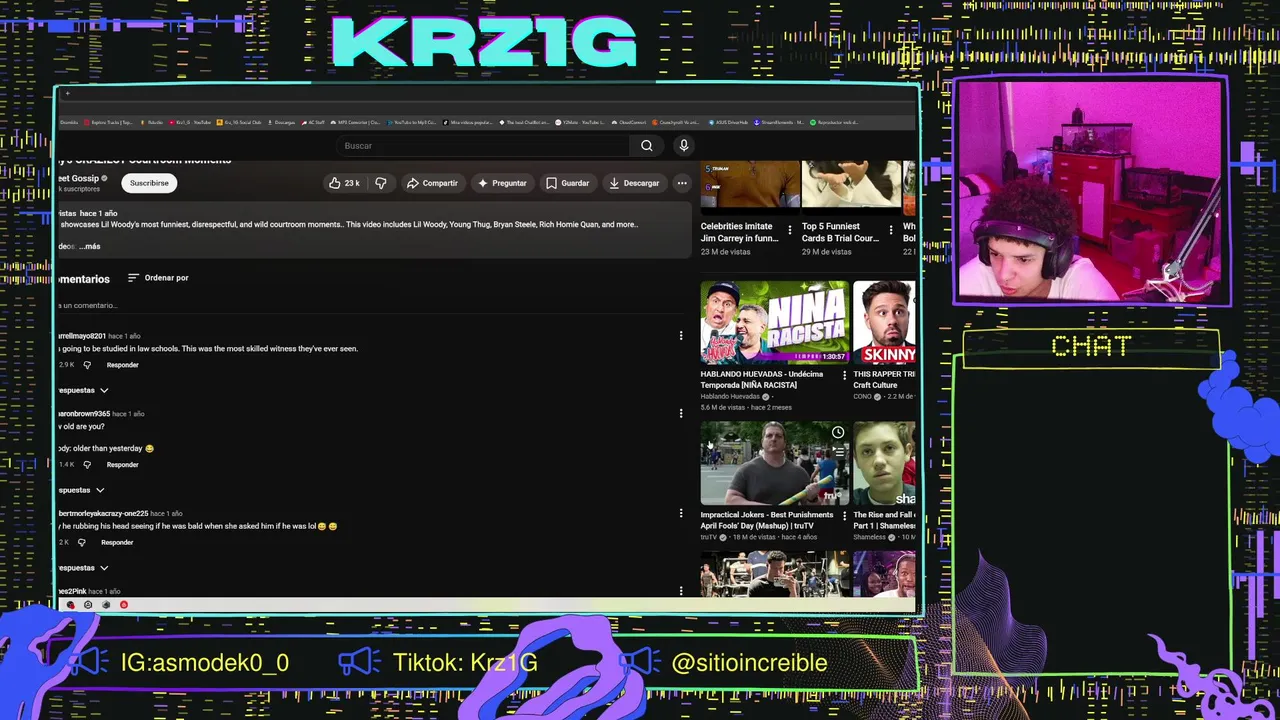The height and width of the screenshot is (720, 1280).
Task: Open options menu for 'rubbing his head' comment
Action: click(681, 513)
